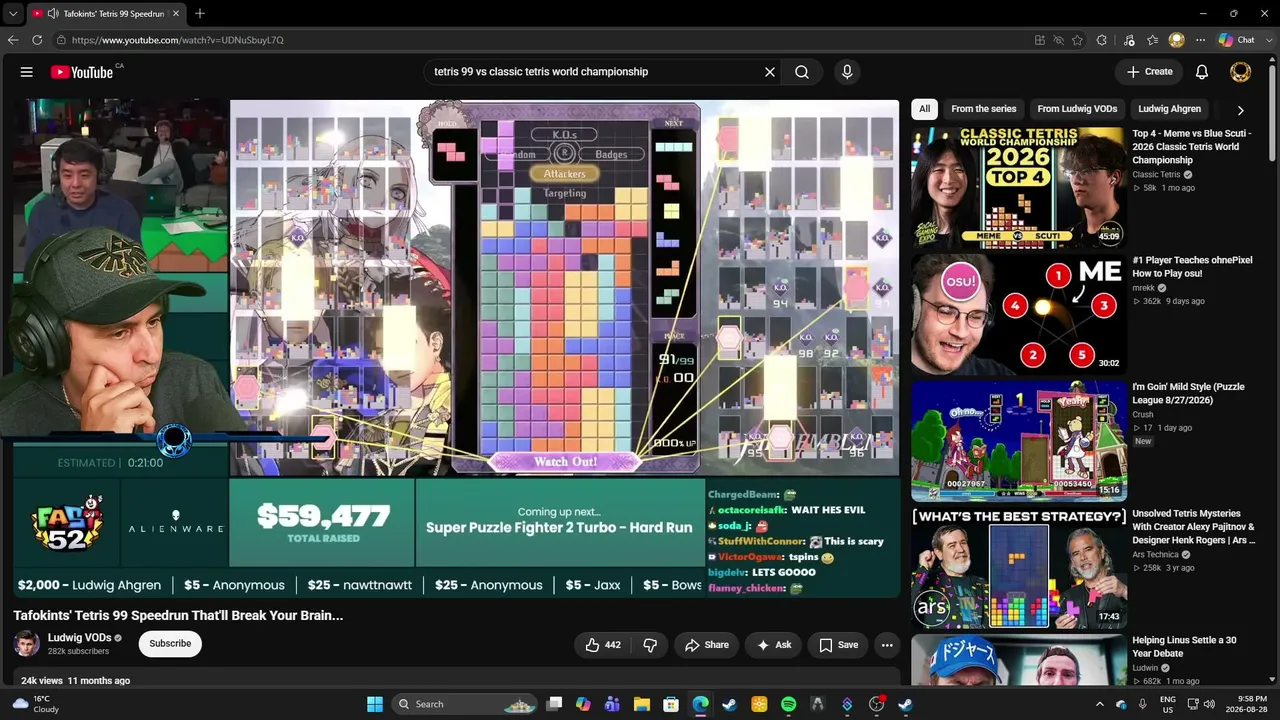
Task: Open Unsolved Tetris Mysteries video title
Action: [x=1193, y=527]
